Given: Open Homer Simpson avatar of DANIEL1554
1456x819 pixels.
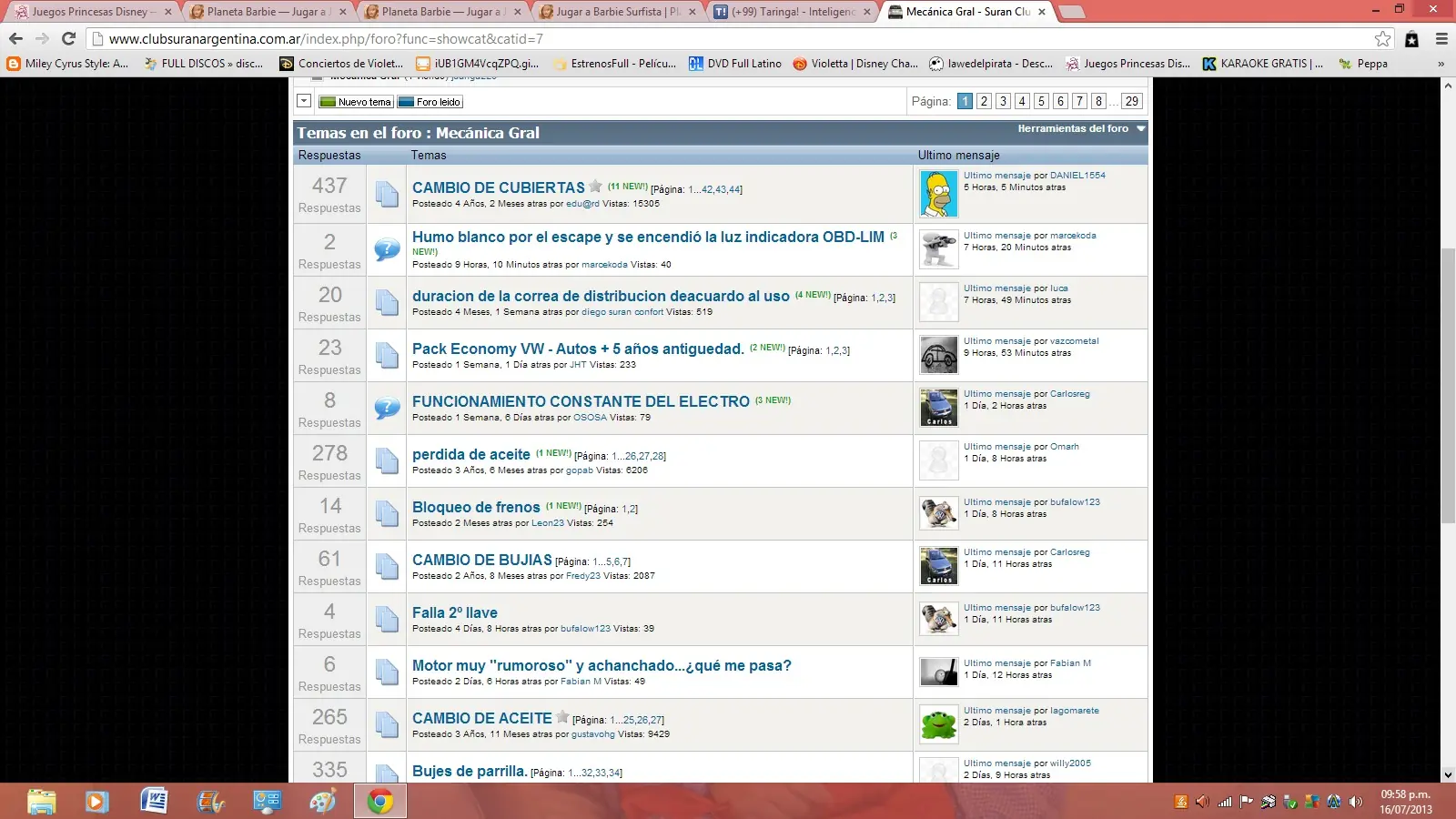Looking at the screenshot, I should (x=938, y=194).
